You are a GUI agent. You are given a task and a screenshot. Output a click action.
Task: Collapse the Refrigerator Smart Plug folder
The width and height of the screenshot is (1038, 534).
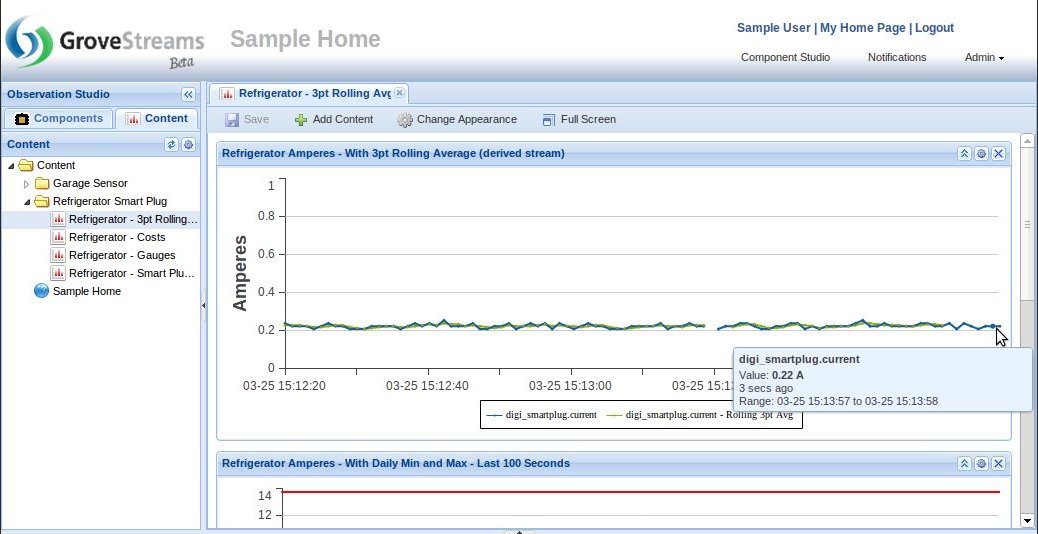click(x=27, y=202)
